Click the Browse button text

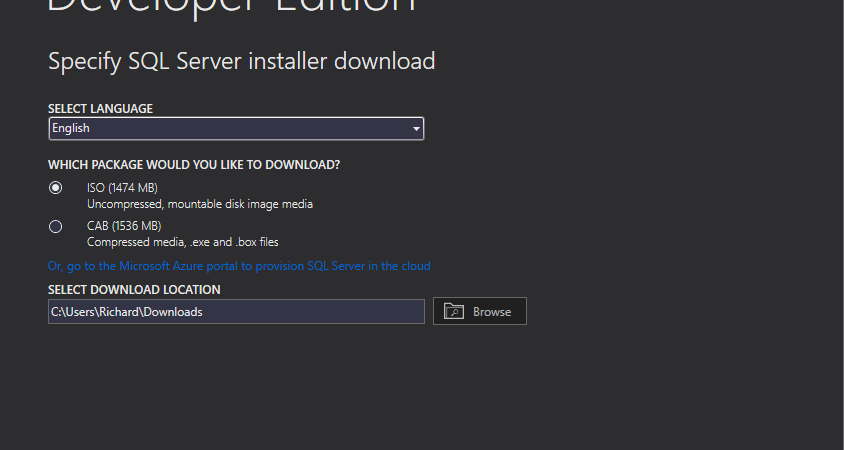click(492, 312)
